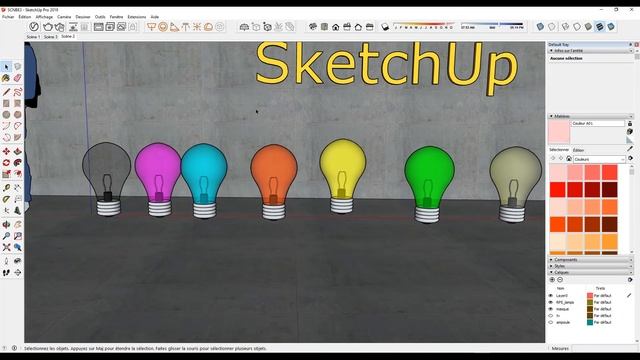Select the arrow Select tool
Viewport: 640px width, 360px height.
pos(6,67)
